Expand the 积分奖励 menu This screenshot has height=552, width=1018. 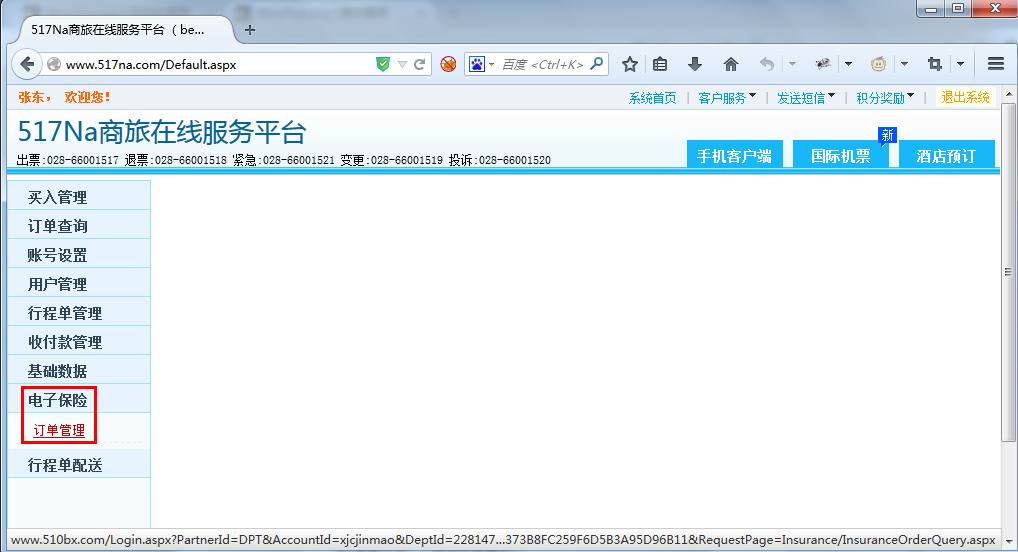pyautogui.click(x=885, y=98)
